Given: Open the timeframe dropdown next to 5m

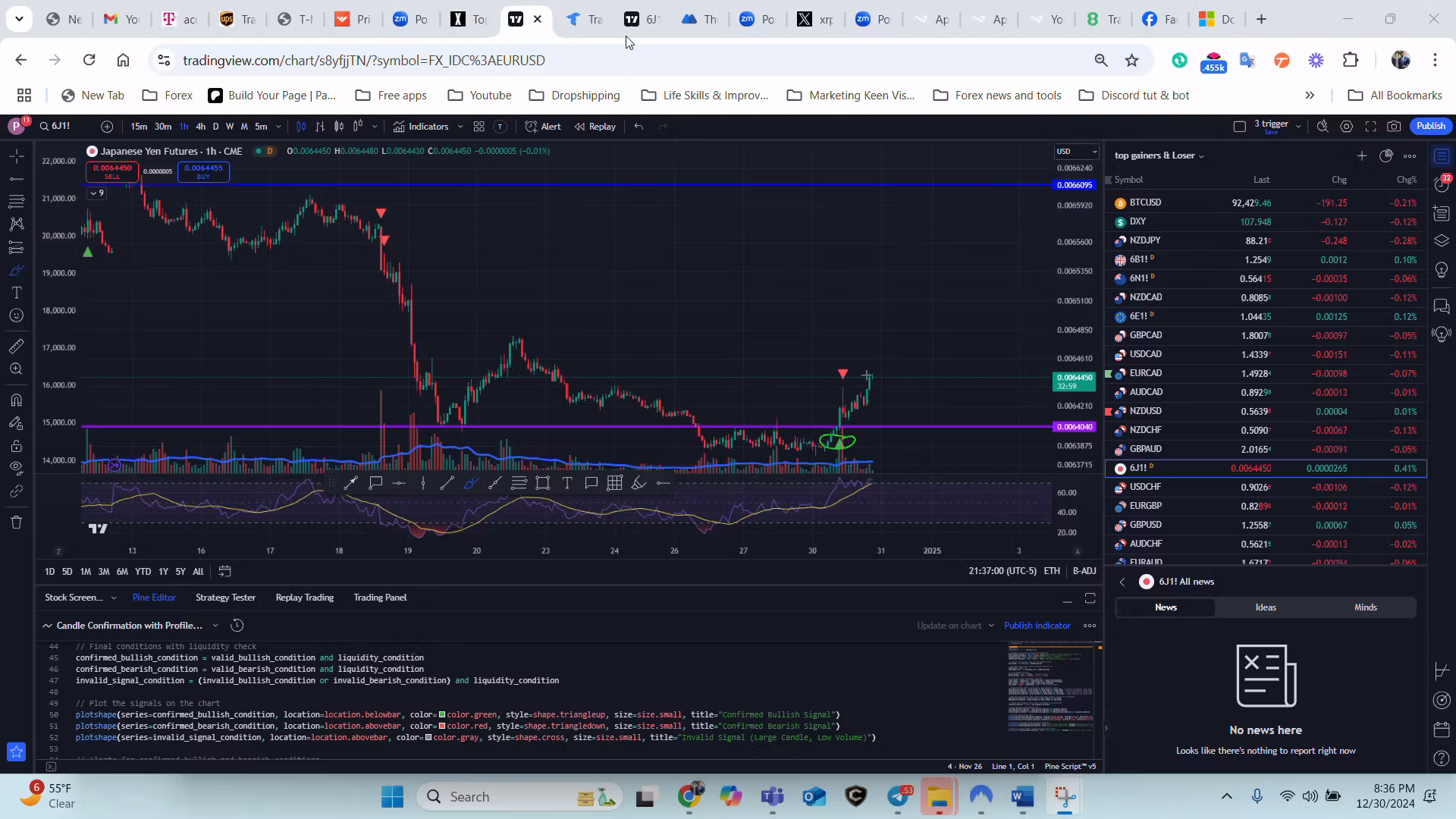Looking at the screenshot, I should pyautogui.click(x=278, y=127).
